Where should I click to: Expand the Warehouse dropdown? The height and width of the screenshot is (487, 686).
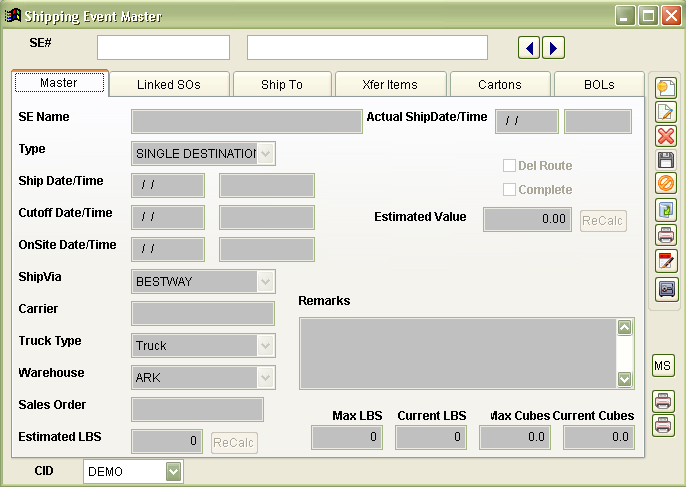266,378
